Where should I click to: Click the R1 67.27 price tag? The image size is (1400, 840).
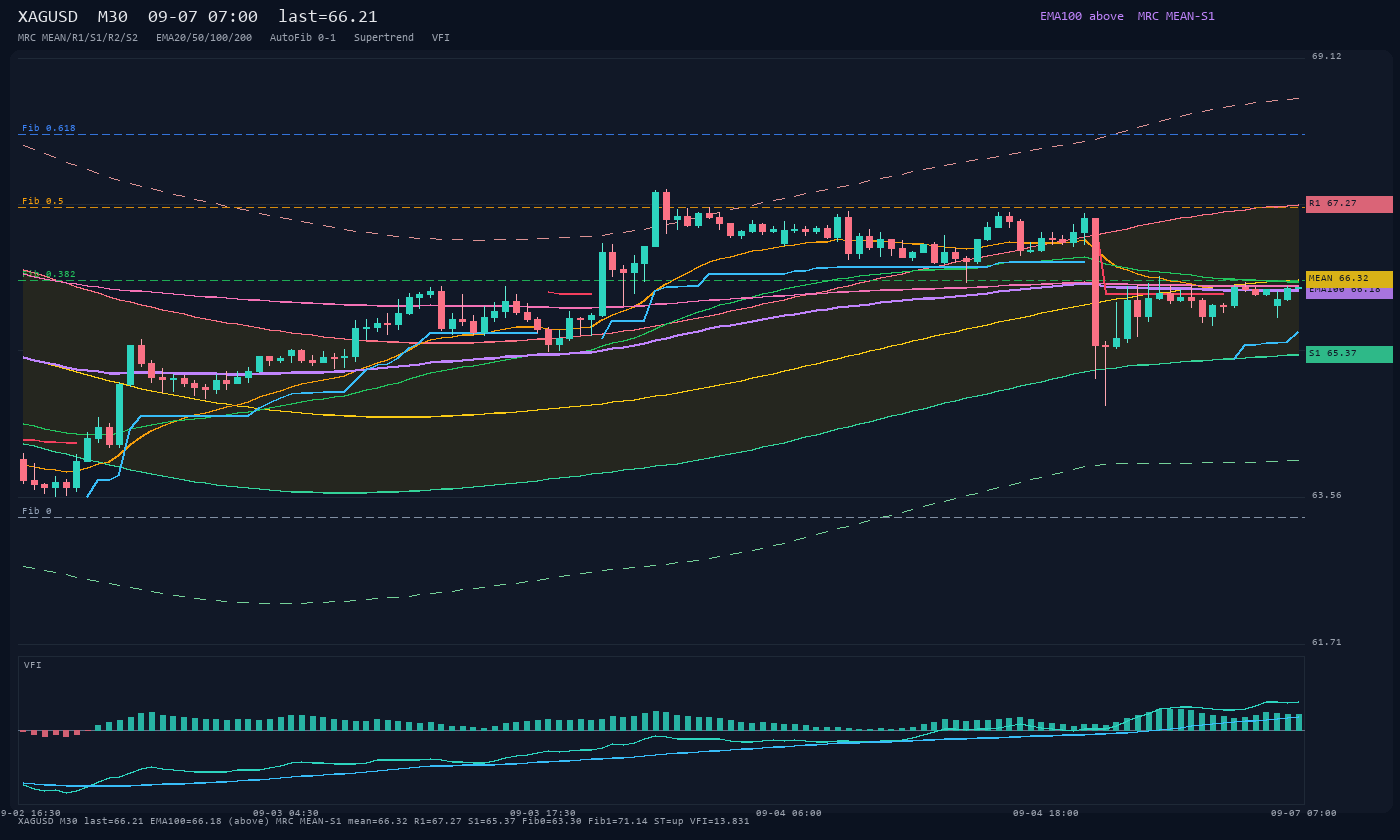pos(1349,204)
